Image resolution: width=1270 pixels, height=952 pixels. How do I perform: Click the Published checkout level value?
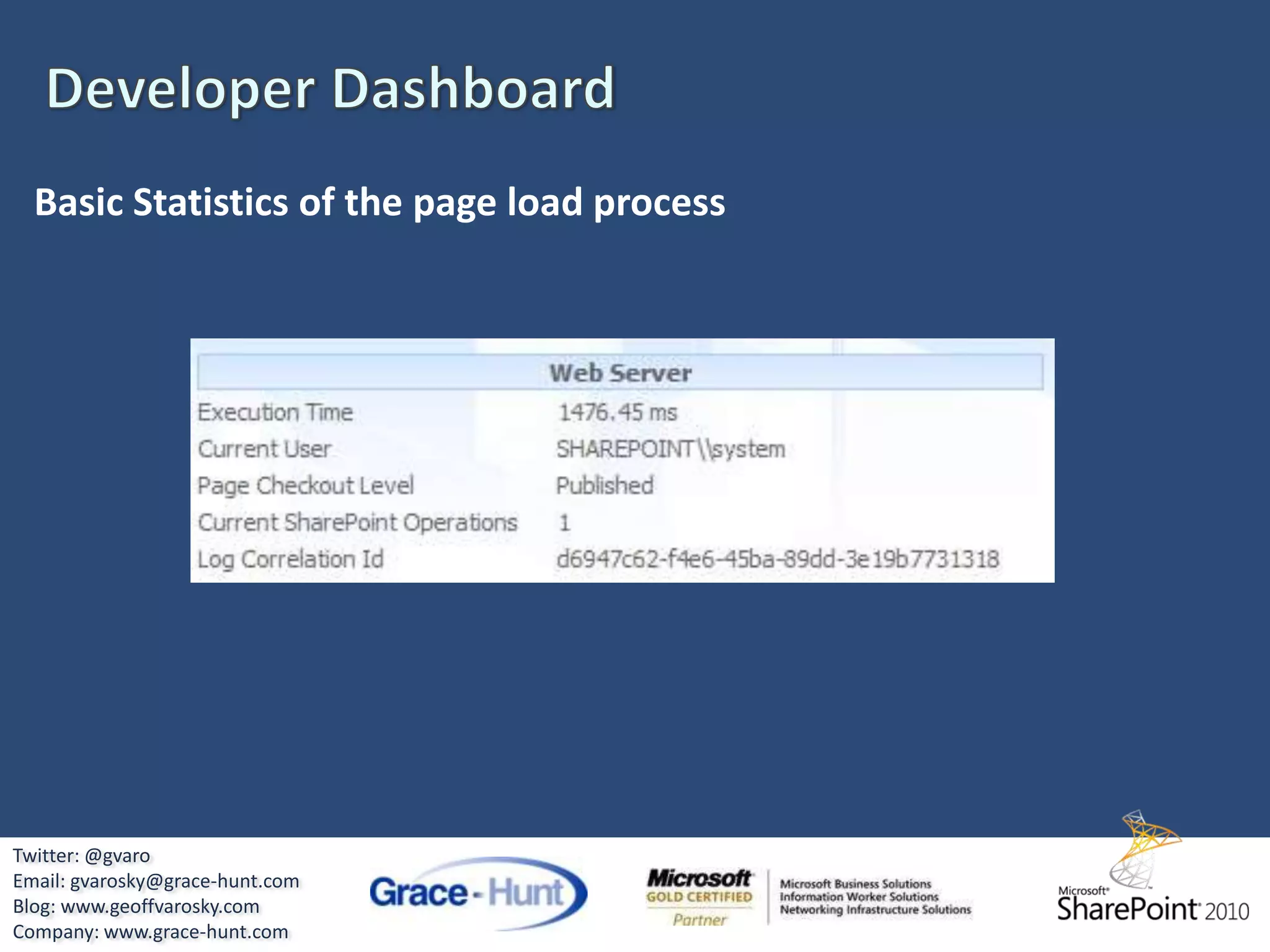click(605, 485)
